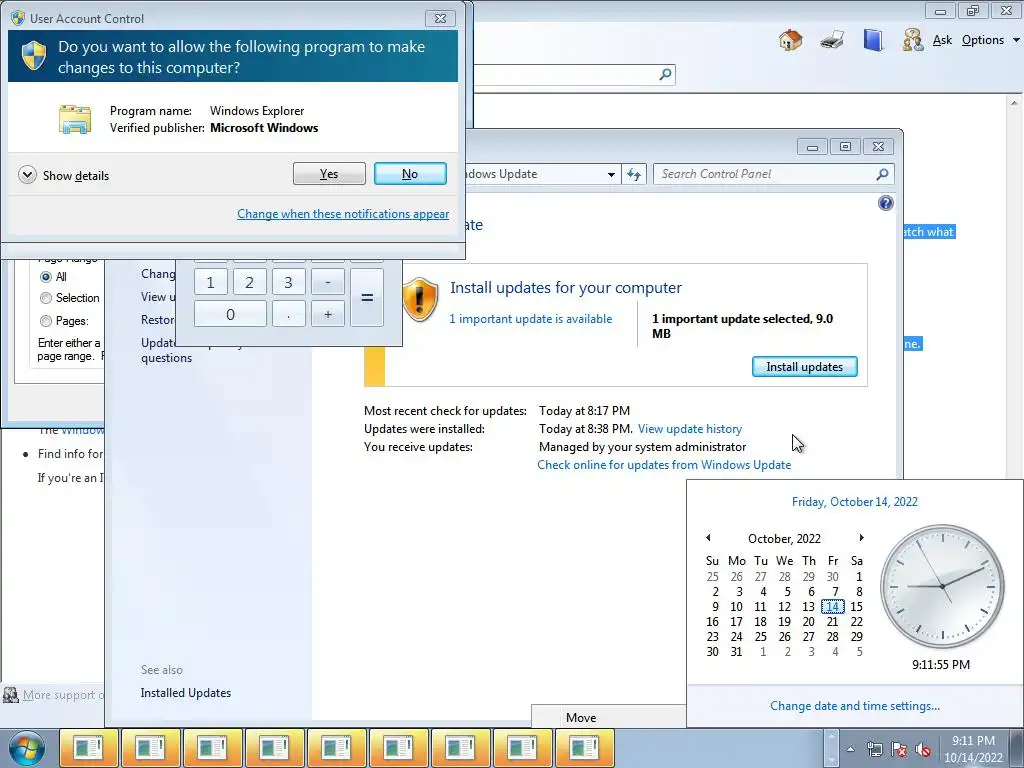
Task: Click the Windows Update warning shield icon
Action: coord(419,299)
